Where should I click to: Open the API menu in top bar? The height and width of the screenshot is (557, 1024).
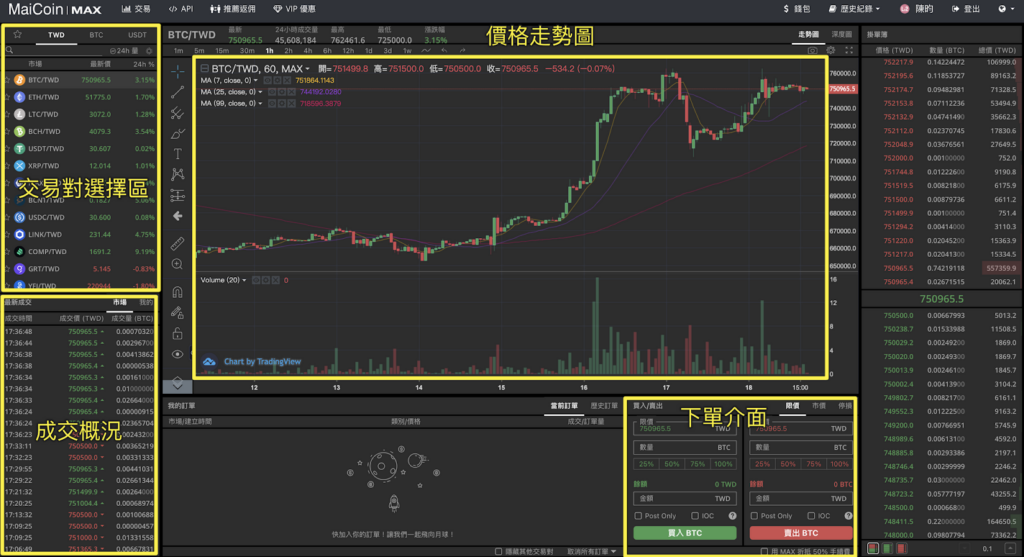pyautogui.click(x=181, y=9)
